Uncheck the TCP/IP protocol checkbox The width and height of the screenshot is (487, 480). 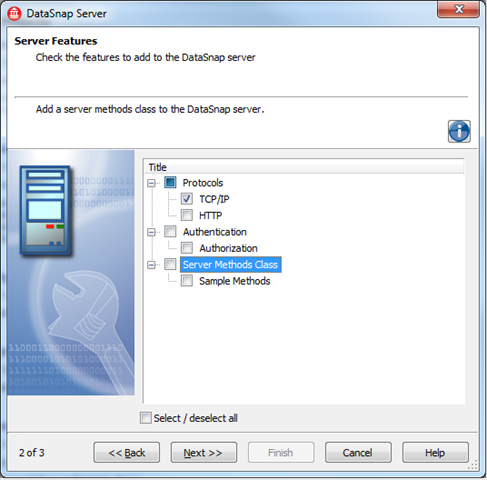pos(187,199)
